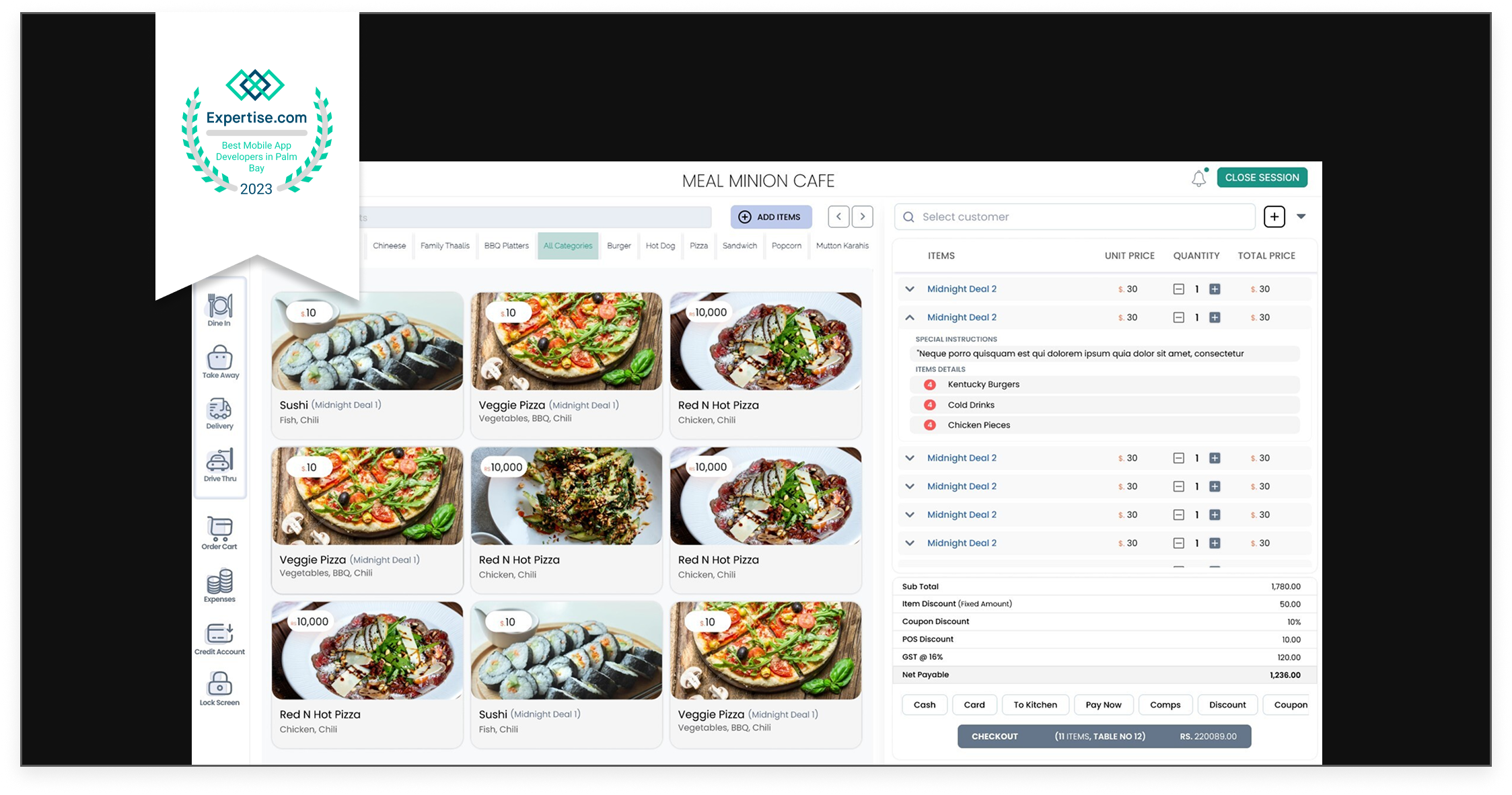Switch to Delivery mode
This screenshot has width=1512, height=795.
pos(219,413)
